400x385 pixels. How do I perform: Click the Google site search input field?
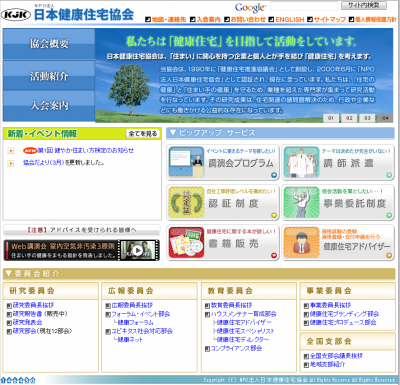tap(304, 6)
